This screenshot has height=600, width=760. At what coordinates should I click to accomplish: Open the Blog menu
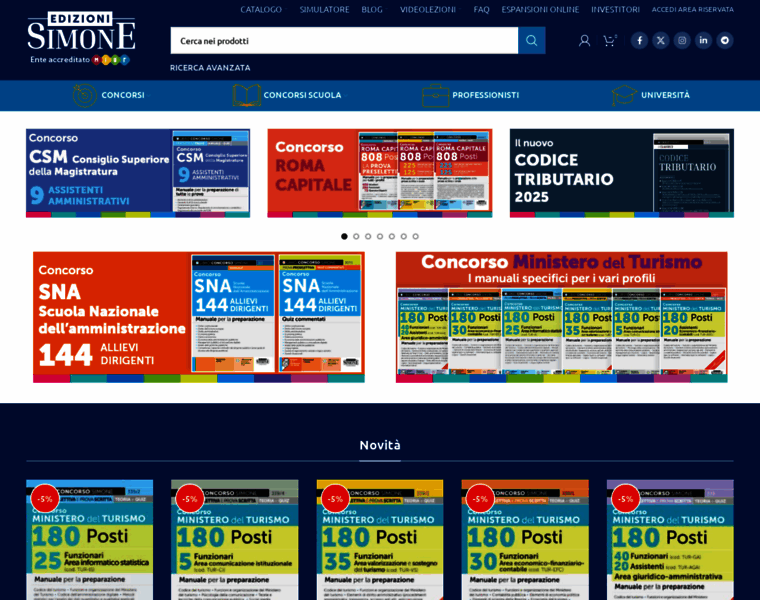pyautogui.click(x=372, y=10)
